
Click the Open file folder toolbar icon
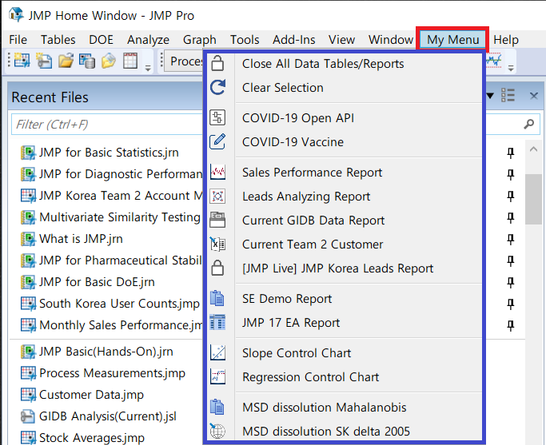[x=65, y=61]
